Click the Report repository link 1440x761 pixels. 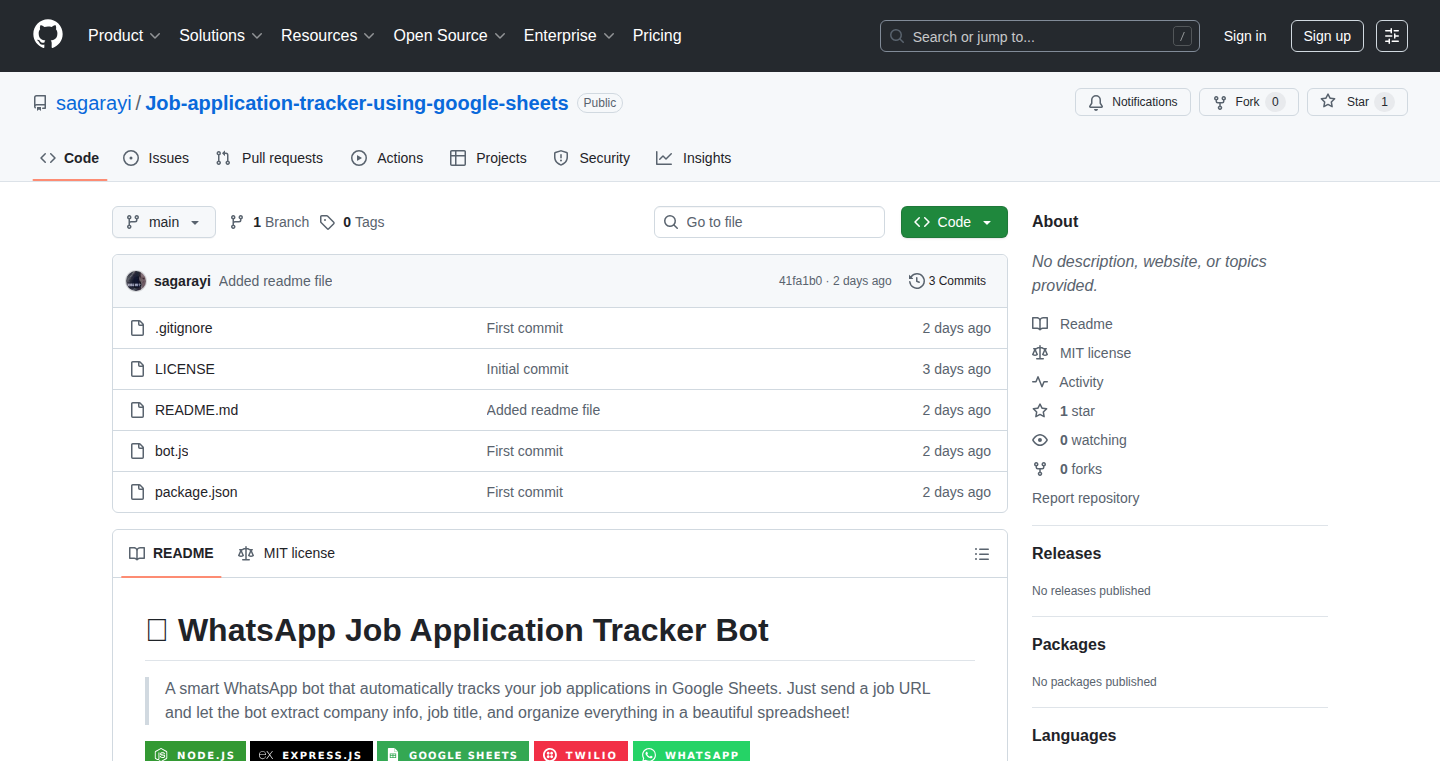click(1085, 498)
